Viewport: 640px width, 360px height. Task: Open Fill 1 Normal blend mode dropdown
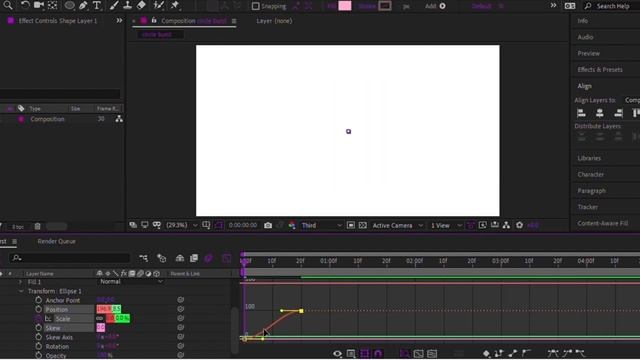131,282
